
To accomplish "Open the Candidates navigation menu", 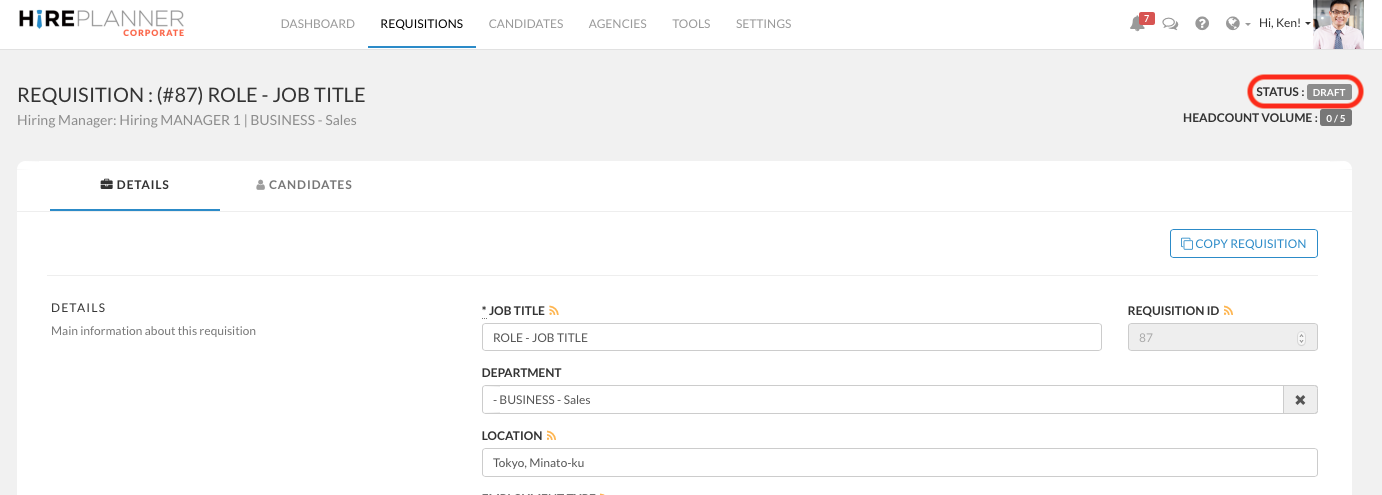I will click(x=525, y=24).
